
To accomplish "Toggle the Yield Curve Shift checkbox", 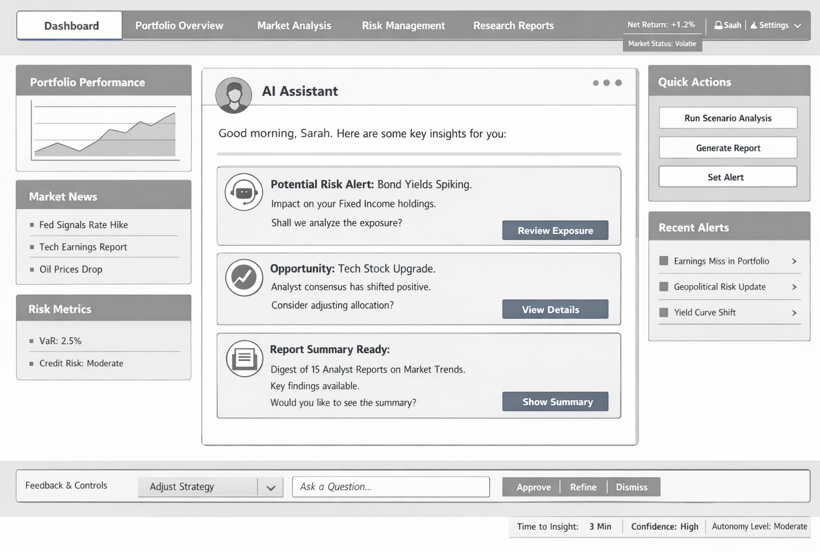I will click(663, 312).
